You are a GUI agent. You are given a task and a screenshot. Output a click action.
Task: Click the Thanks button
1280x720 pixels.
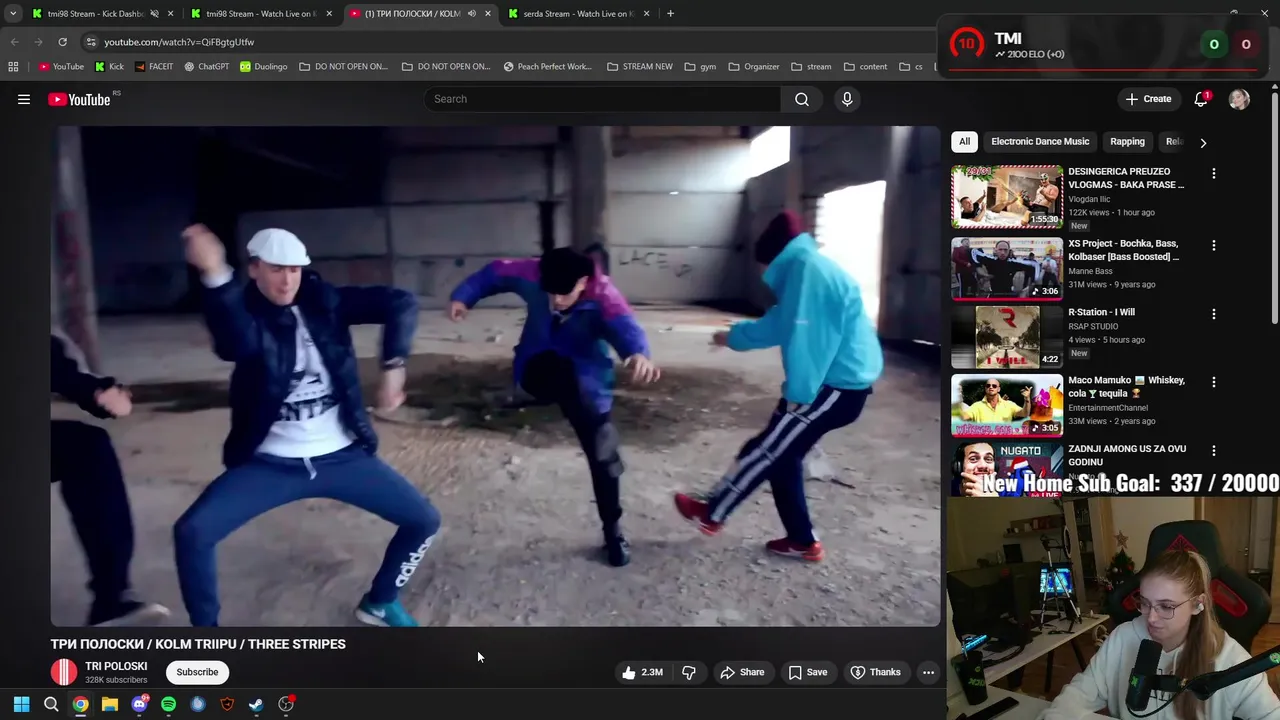875,672
